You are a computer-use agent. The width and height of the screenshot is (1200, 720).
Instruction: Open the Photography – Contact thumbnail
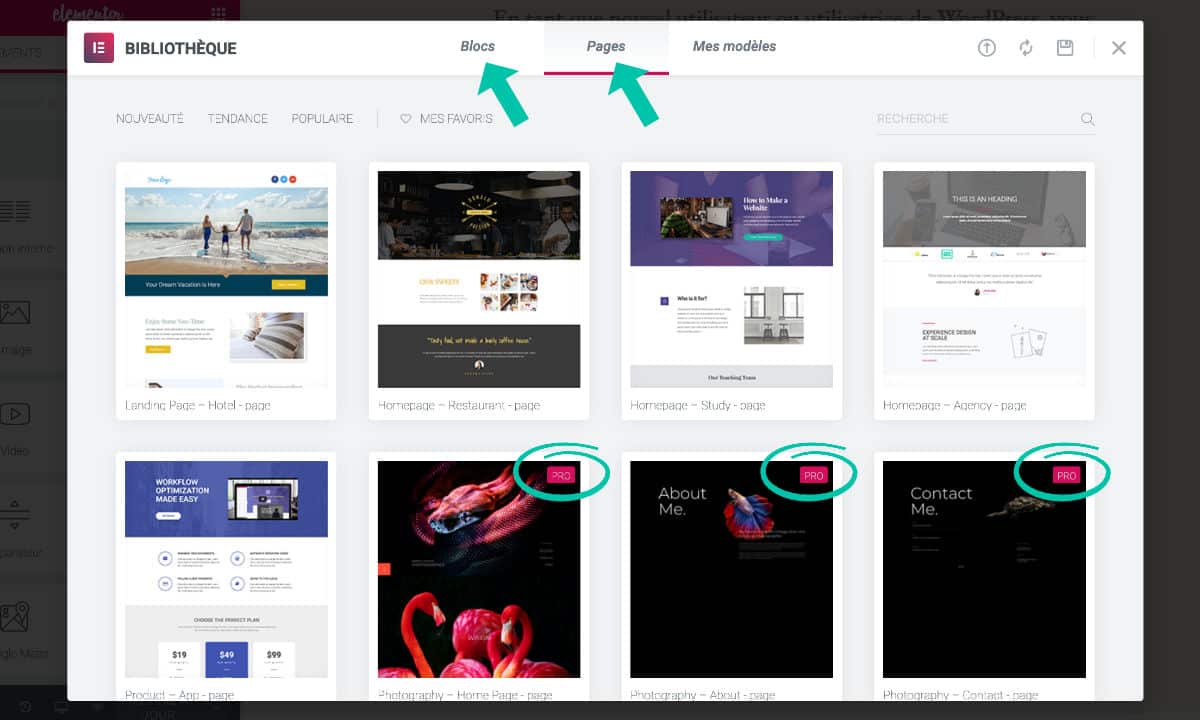coord(984,569)
